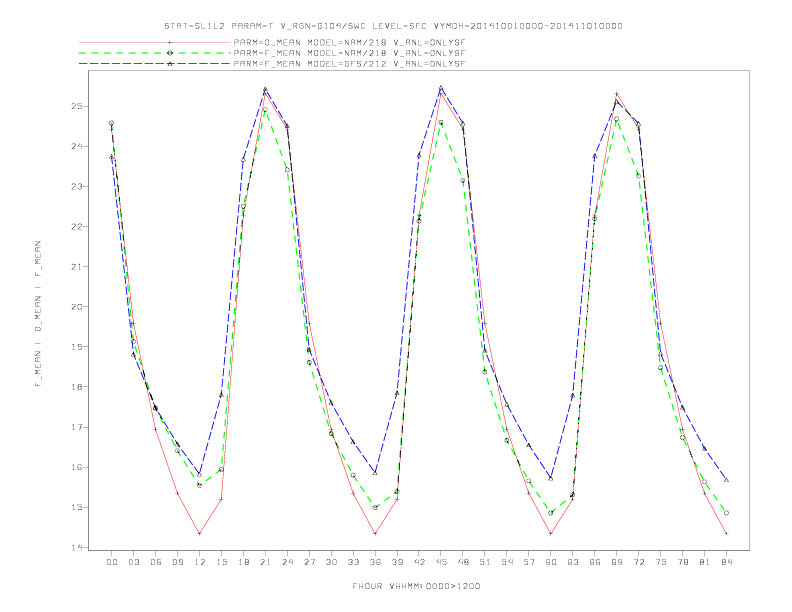Click the x-axis forecast hour label 24
Viewport: 792px width, 612px height.
(287, 562)
